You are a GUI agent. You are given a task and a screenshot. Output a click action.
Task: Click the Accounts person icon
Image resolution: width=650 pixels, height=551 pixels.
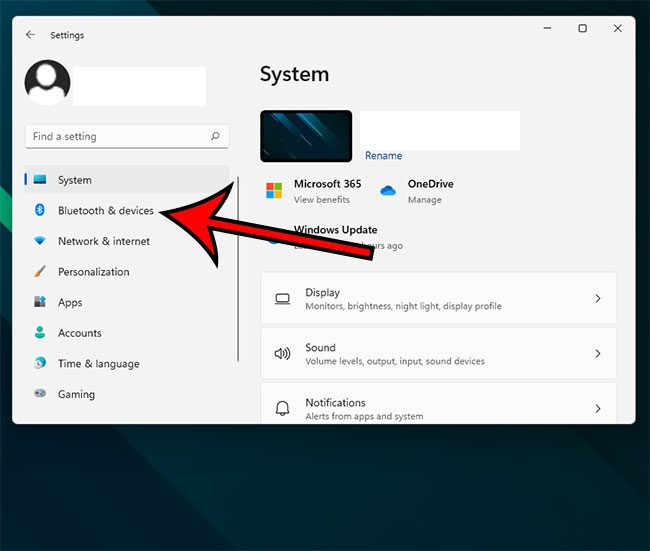coord(40,333)
